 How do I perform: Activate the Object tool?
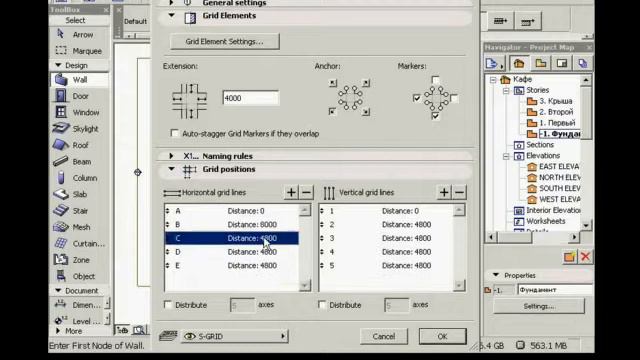(x=80, y=276)
